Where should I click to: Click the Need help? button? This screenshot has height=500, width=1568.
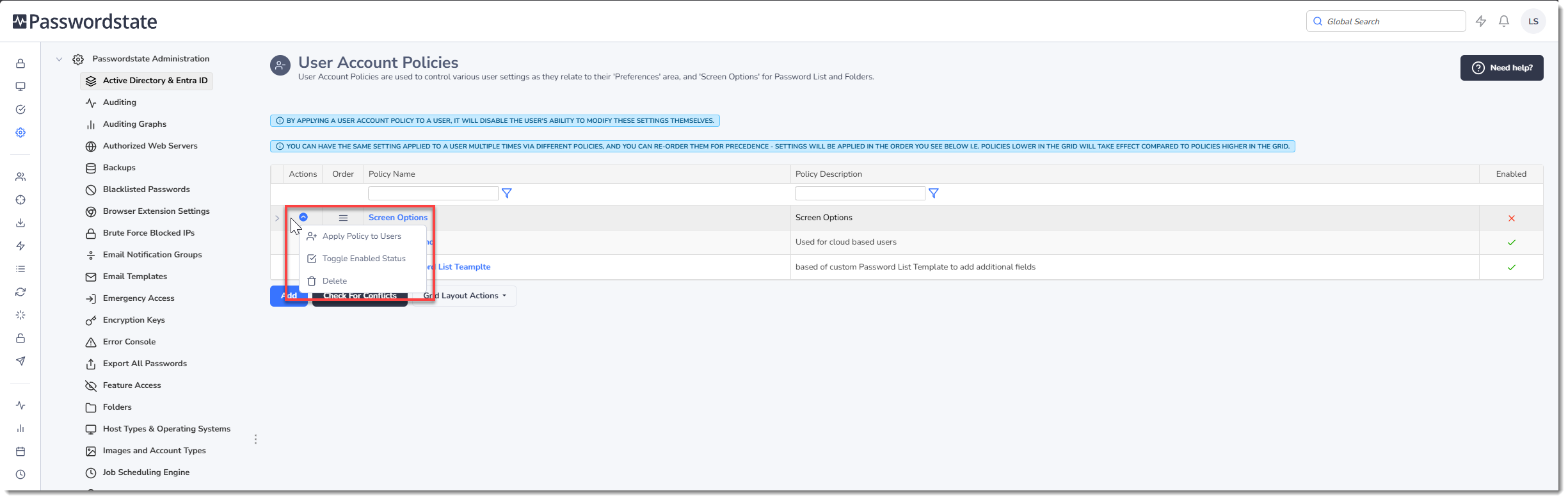(1501, 68)
